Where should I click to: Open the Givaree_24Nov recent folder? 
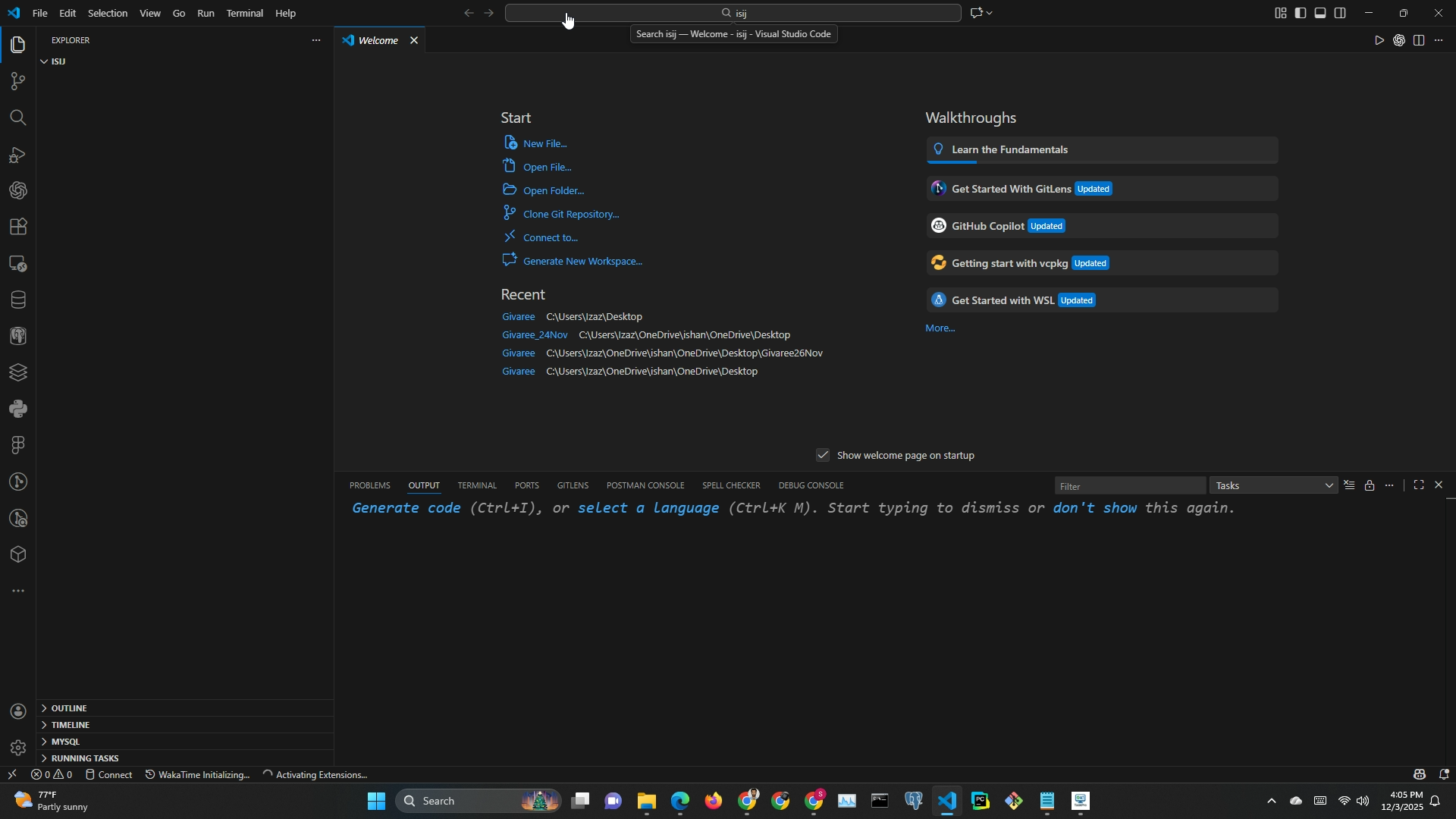click(x=535, y=335)
